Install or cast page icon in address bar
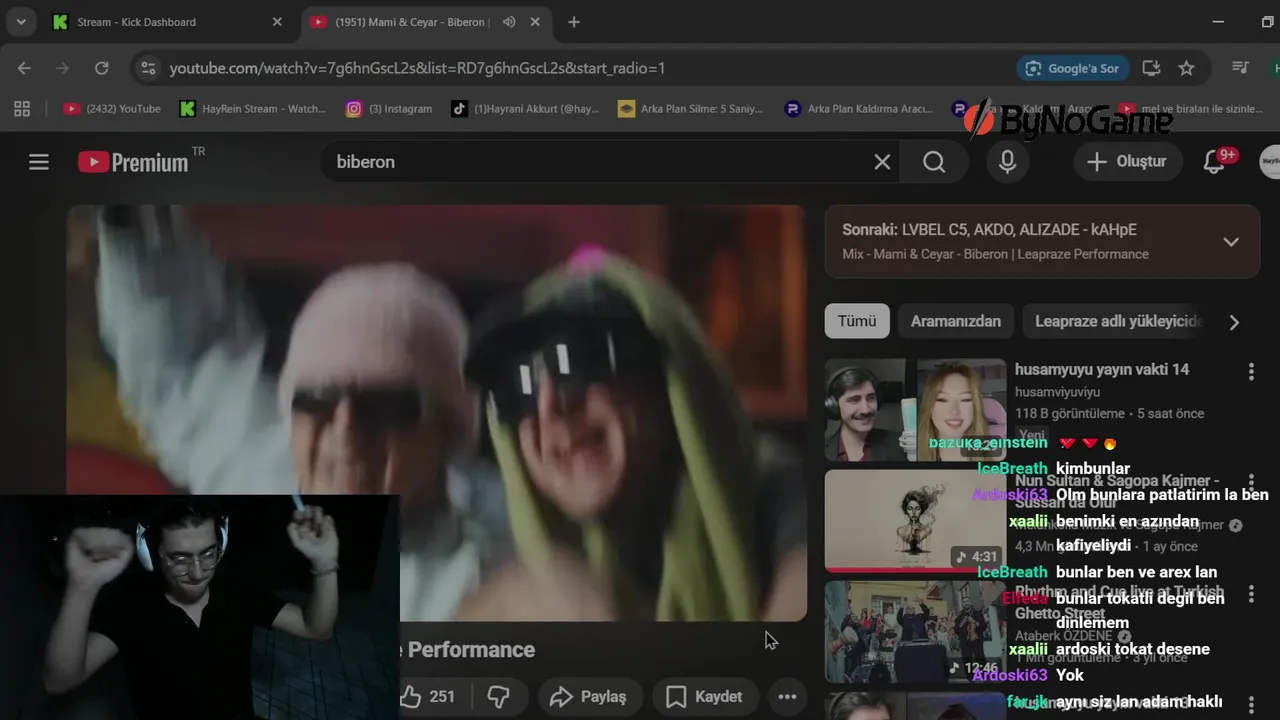The height and width of the screenshot is (720, 1280). pyautogui.click(x=1151, y=68)
